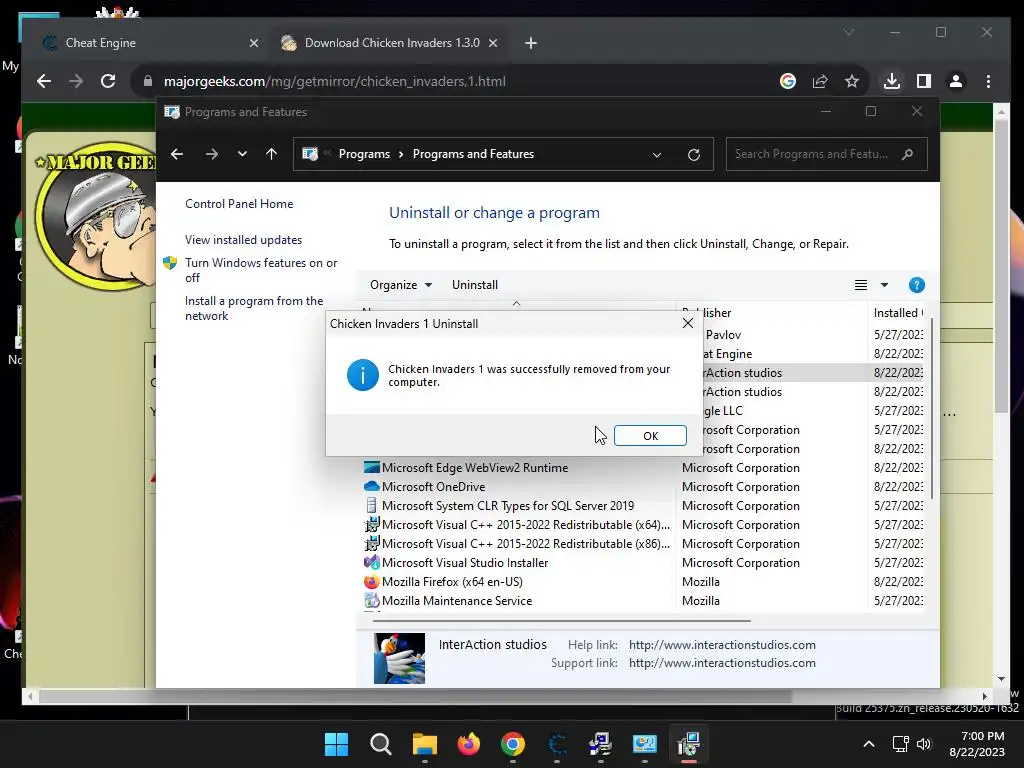Screen dimensions: 1024x768
Task: Open help with the question mark icon
Action: tap(916, 285)
